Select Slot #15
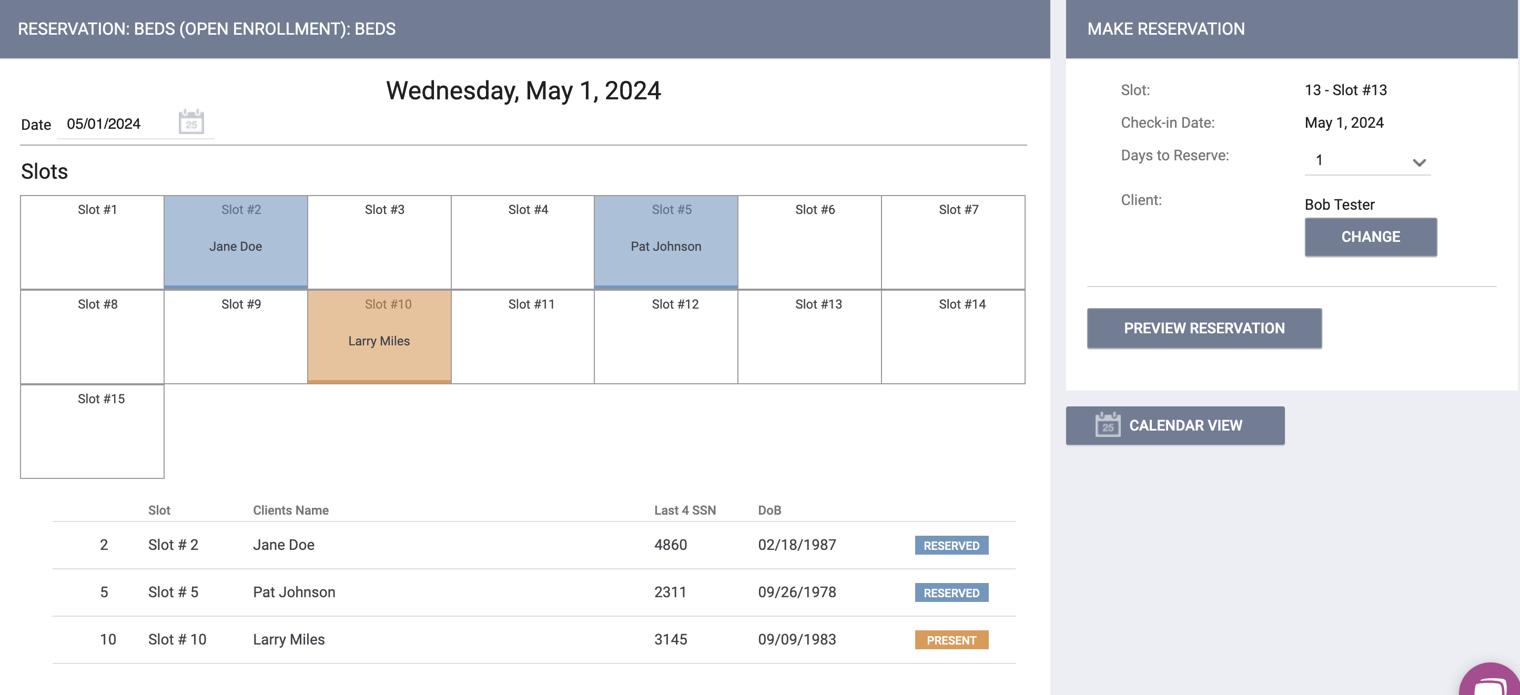Screen dimensions: 1520x695 (92, 431)
